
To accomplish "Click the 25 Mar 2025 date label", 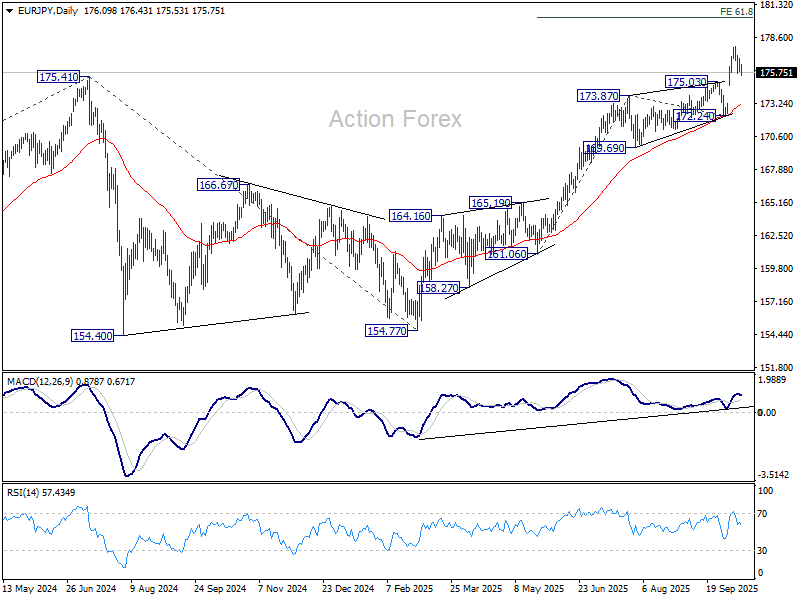I will click(476, 589).
